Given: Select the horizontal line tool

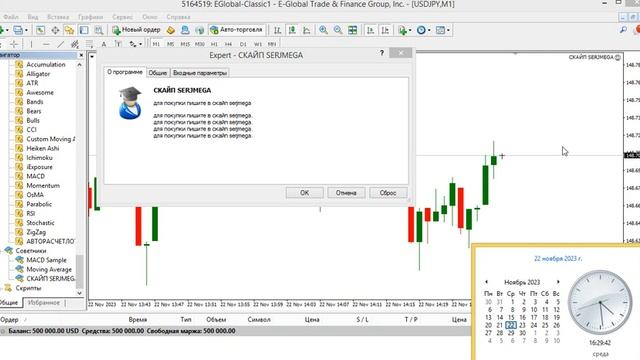Looking at the screenshot, I should (46, 44).
